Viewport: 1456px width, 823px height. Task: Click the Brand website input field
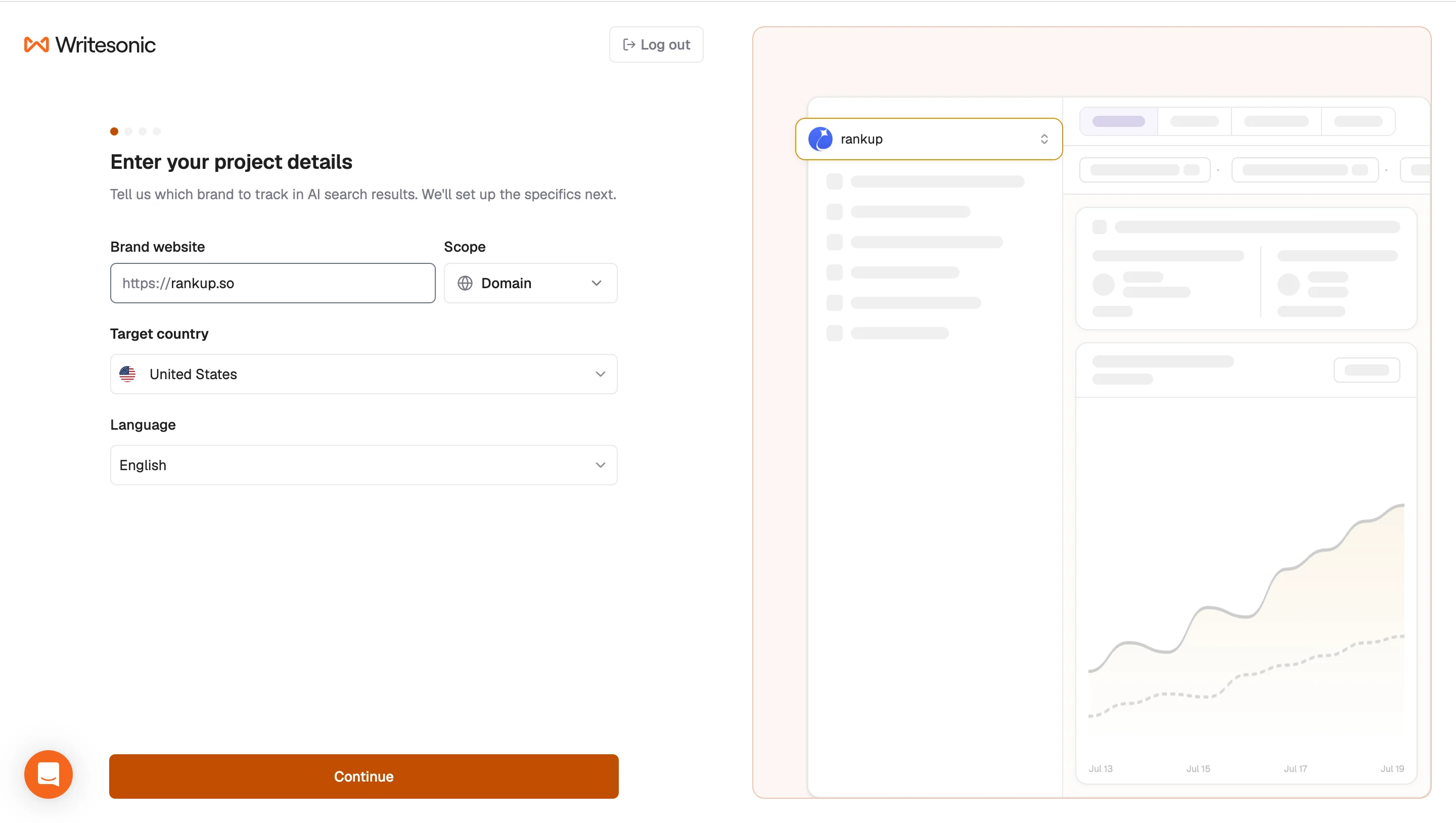click(272, 283)
